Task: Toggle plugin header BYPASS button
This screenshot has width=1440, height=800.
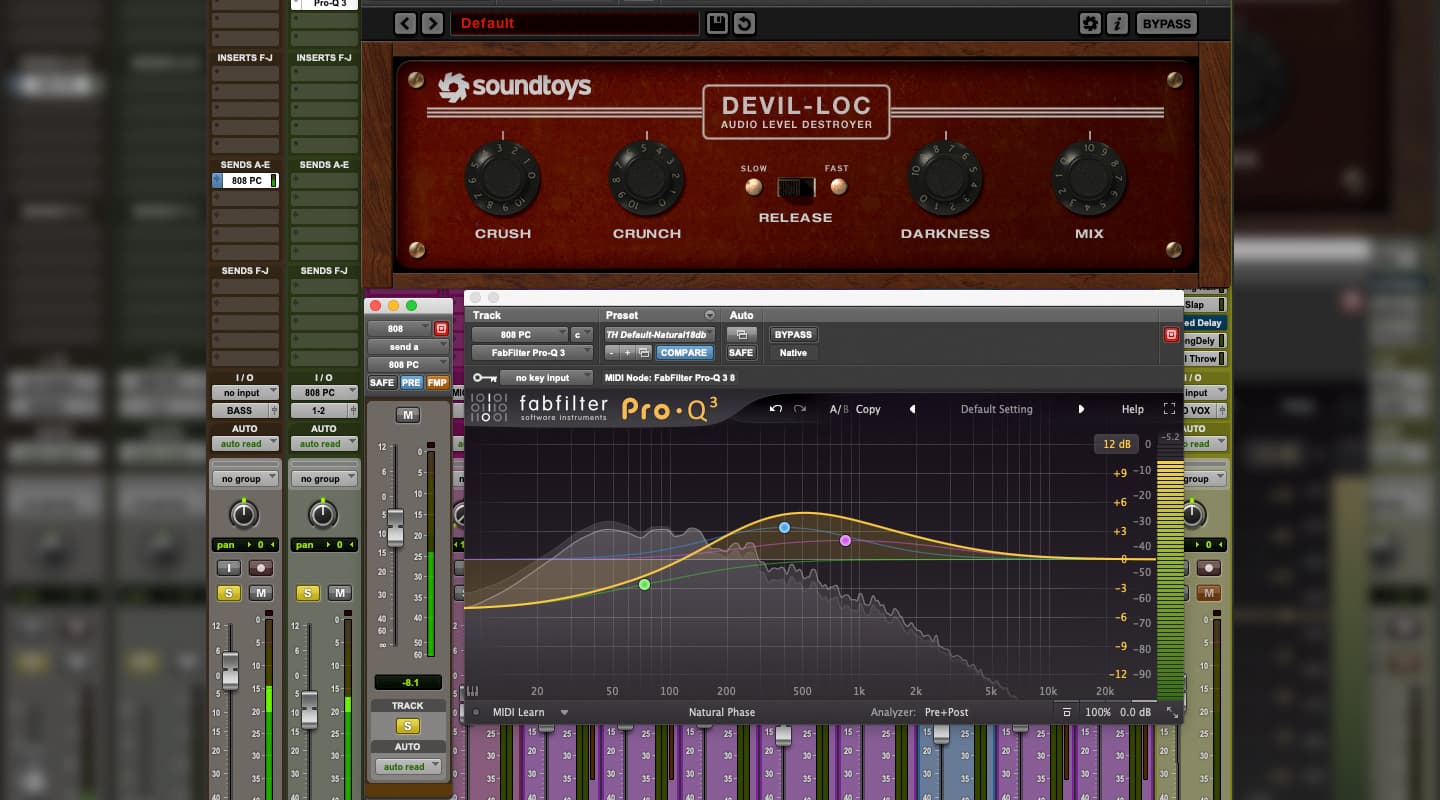Action: click(793, 335)
